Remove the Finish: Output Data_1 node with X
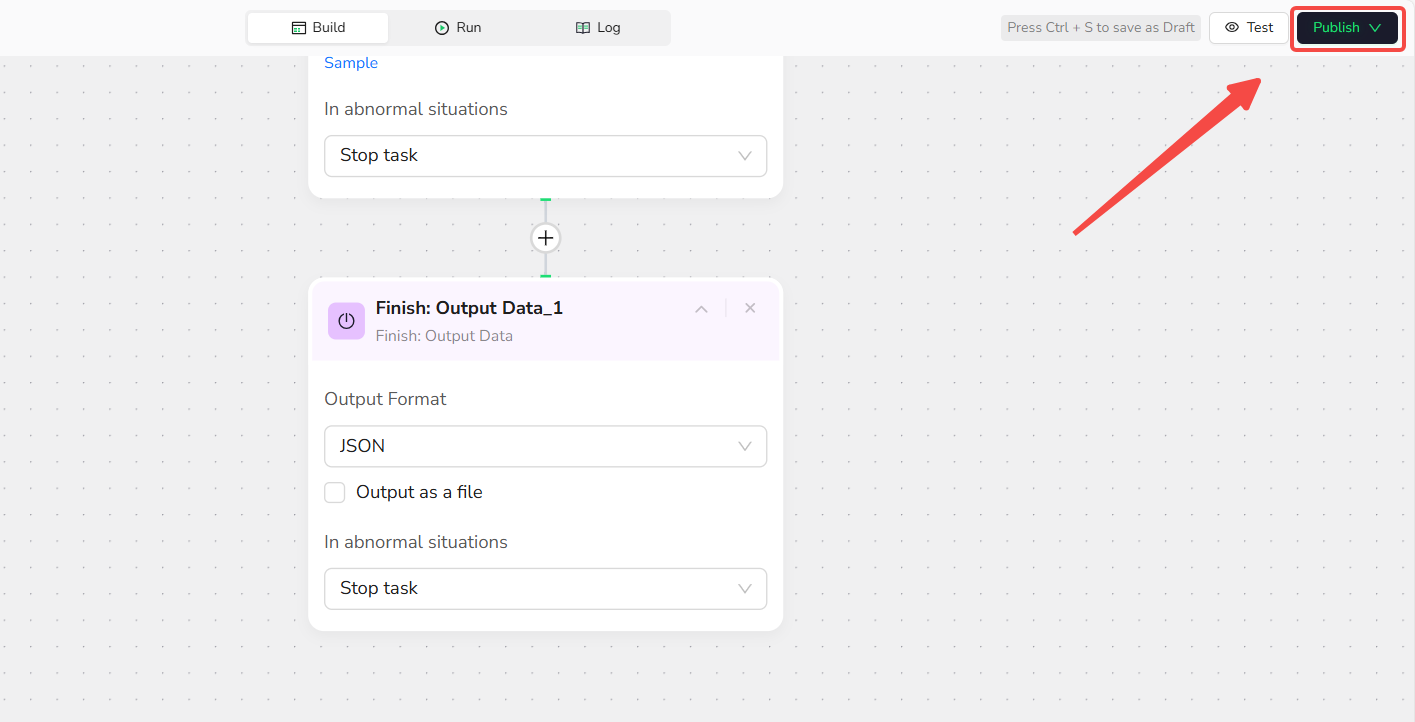Viewport: 1415px width, 722px height. tap(750, 308)
